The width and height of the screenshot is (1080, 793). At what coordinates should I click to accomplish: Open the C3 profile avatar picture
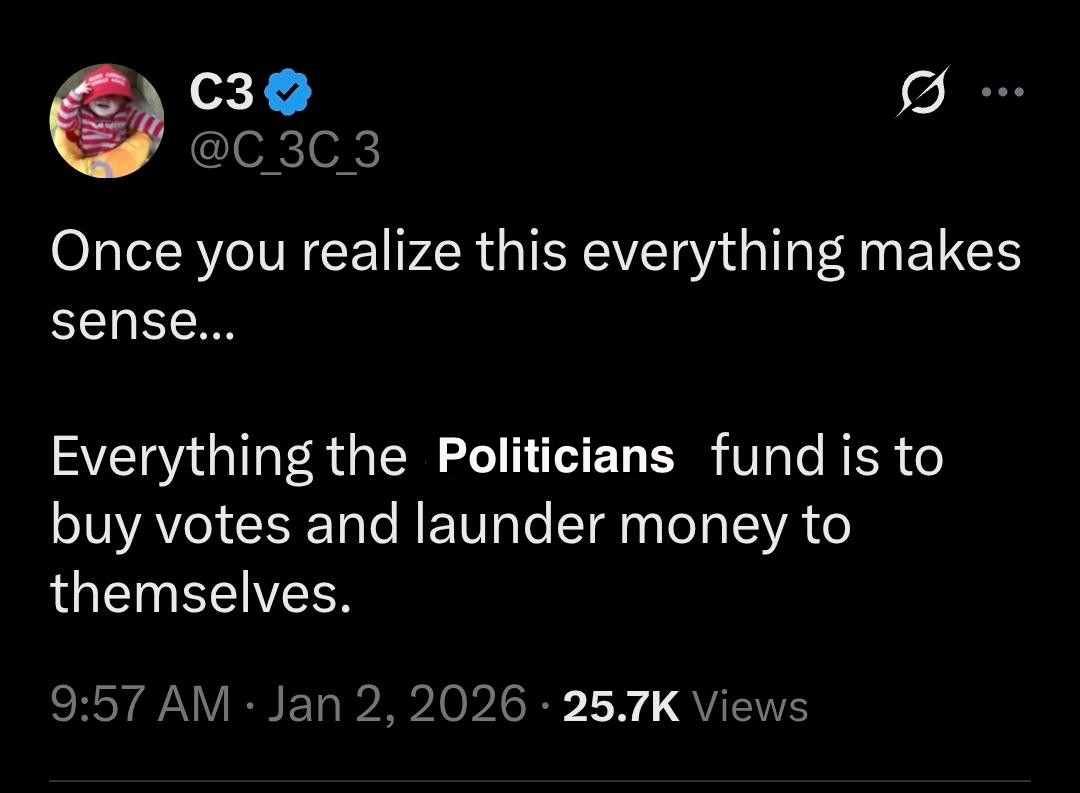click(x=108, y=121)
